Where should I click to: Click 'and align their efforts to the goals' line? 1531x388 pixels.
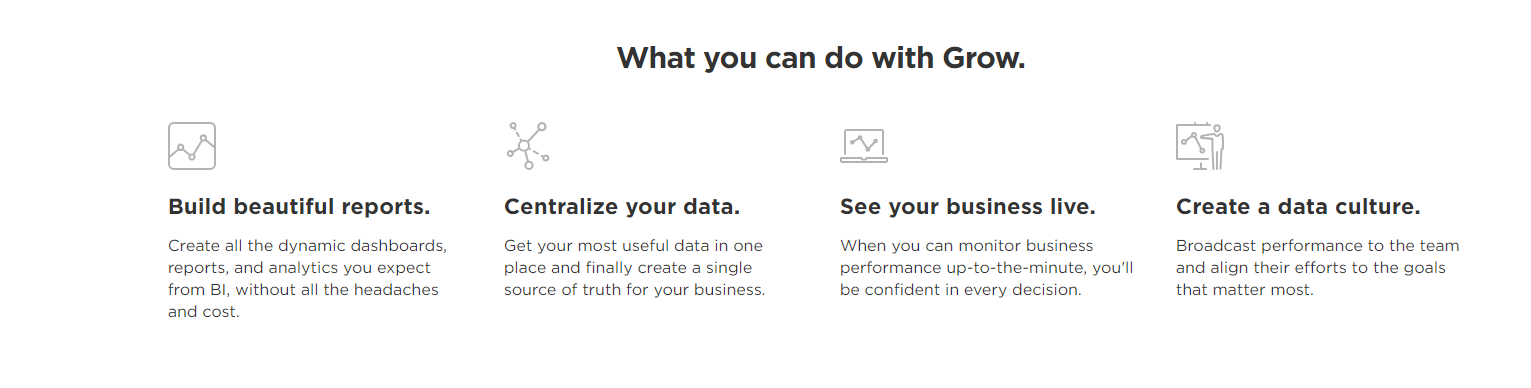tap(1311, 268)
